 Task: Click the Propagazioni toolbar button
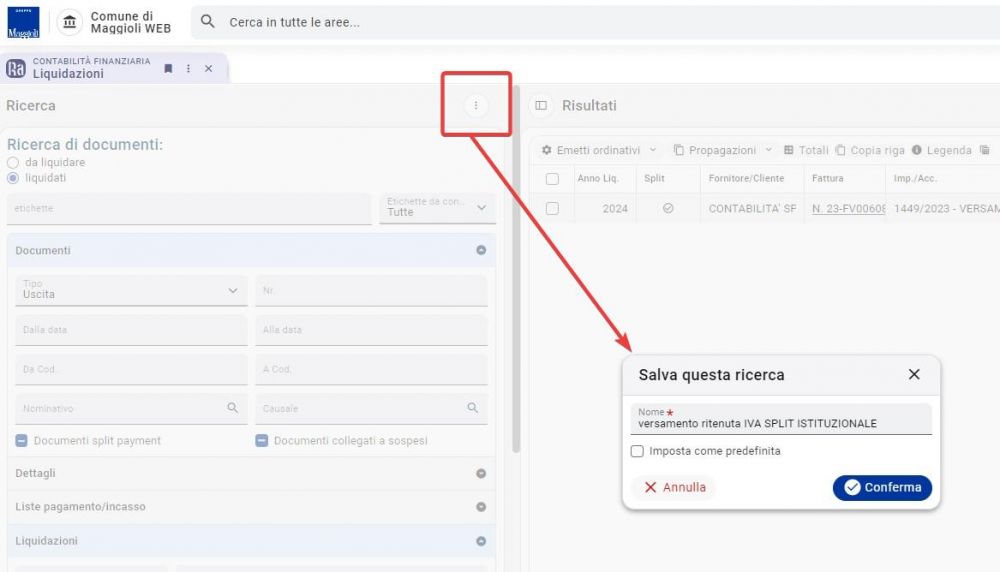(715, 150)
